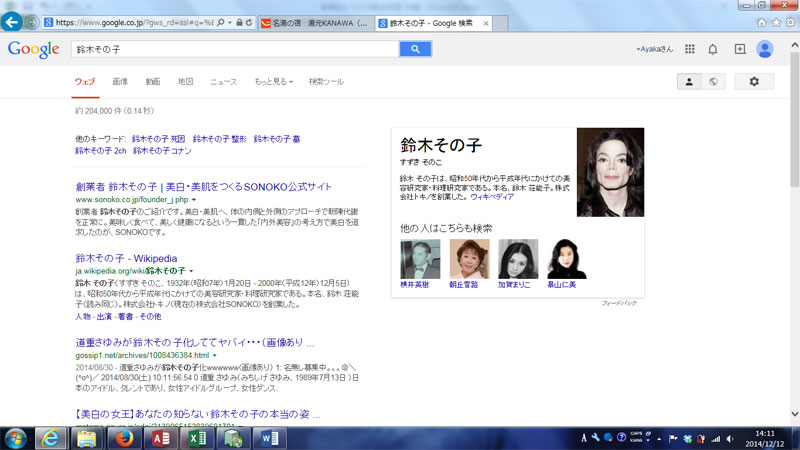Click the knowledge panel main photo
This screenshot has width=800, height=450.
[610, 172]
